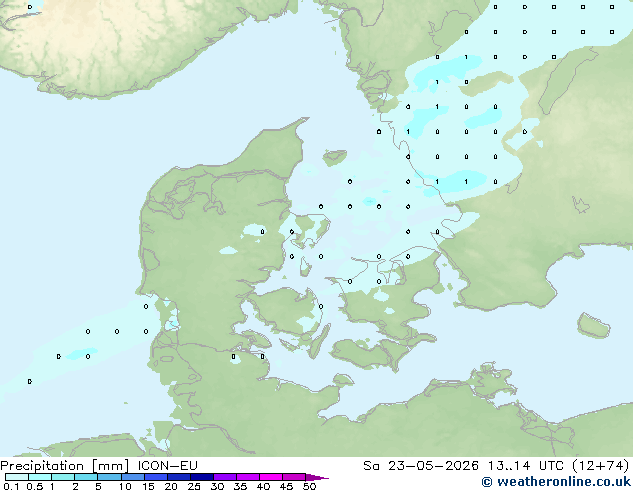The image size is (634, 490).
Task: Click the "Precipitation [mm]" title text
Action: click(65, 466)
